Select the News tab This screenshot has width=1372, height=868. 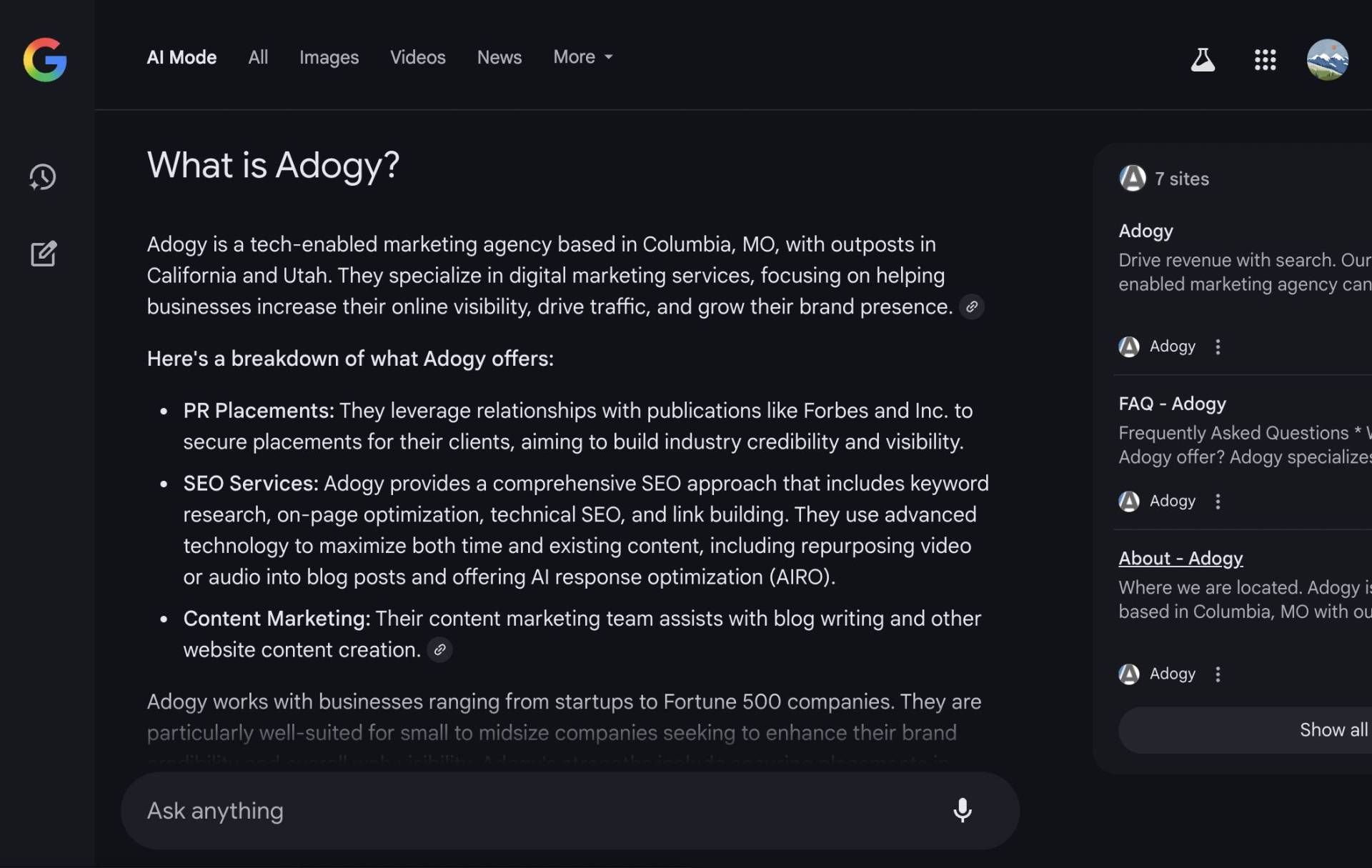499,57
